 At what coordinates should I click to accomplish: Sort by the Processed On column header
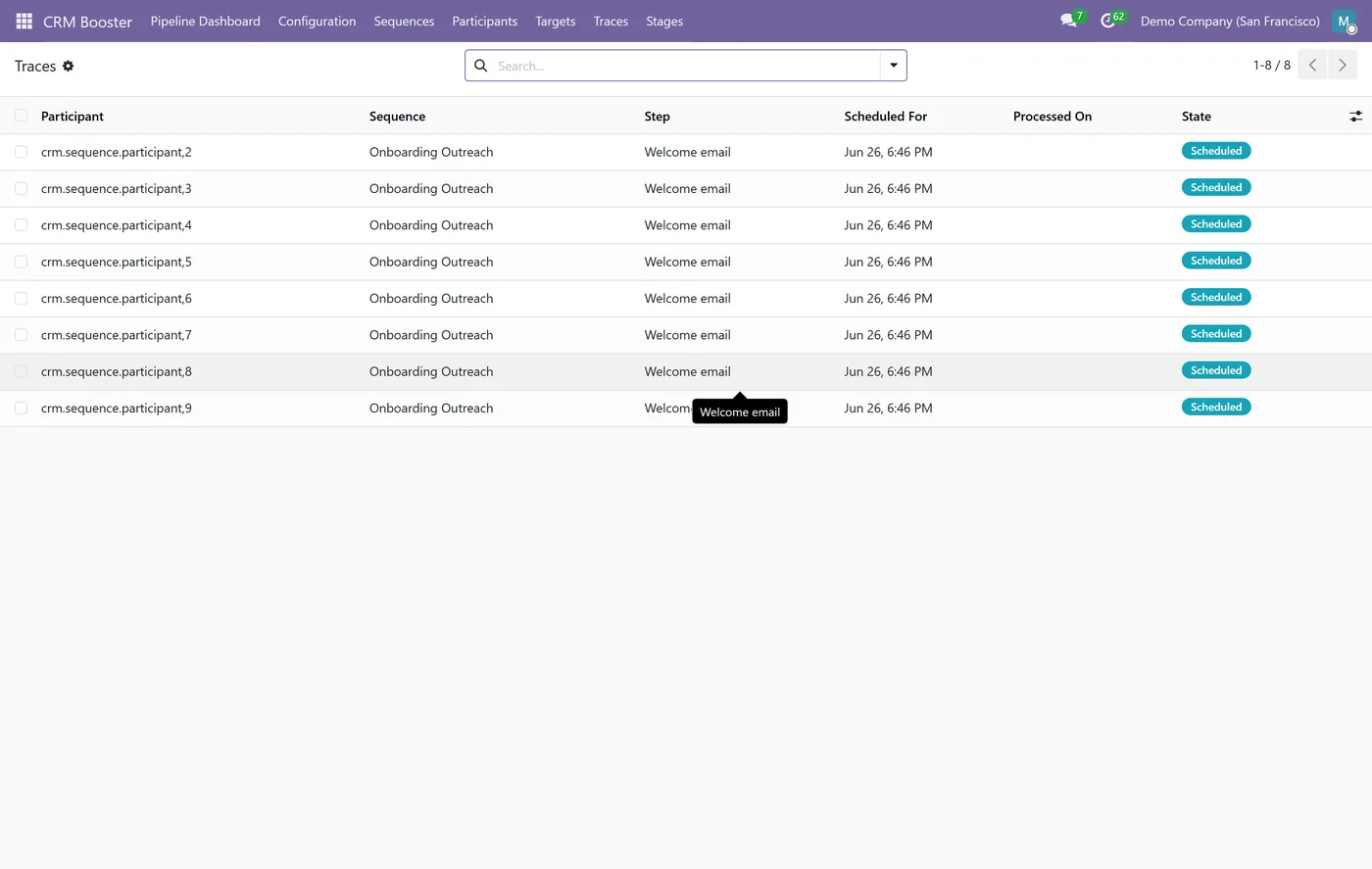pyautogui.click(x=1053, y=116)
